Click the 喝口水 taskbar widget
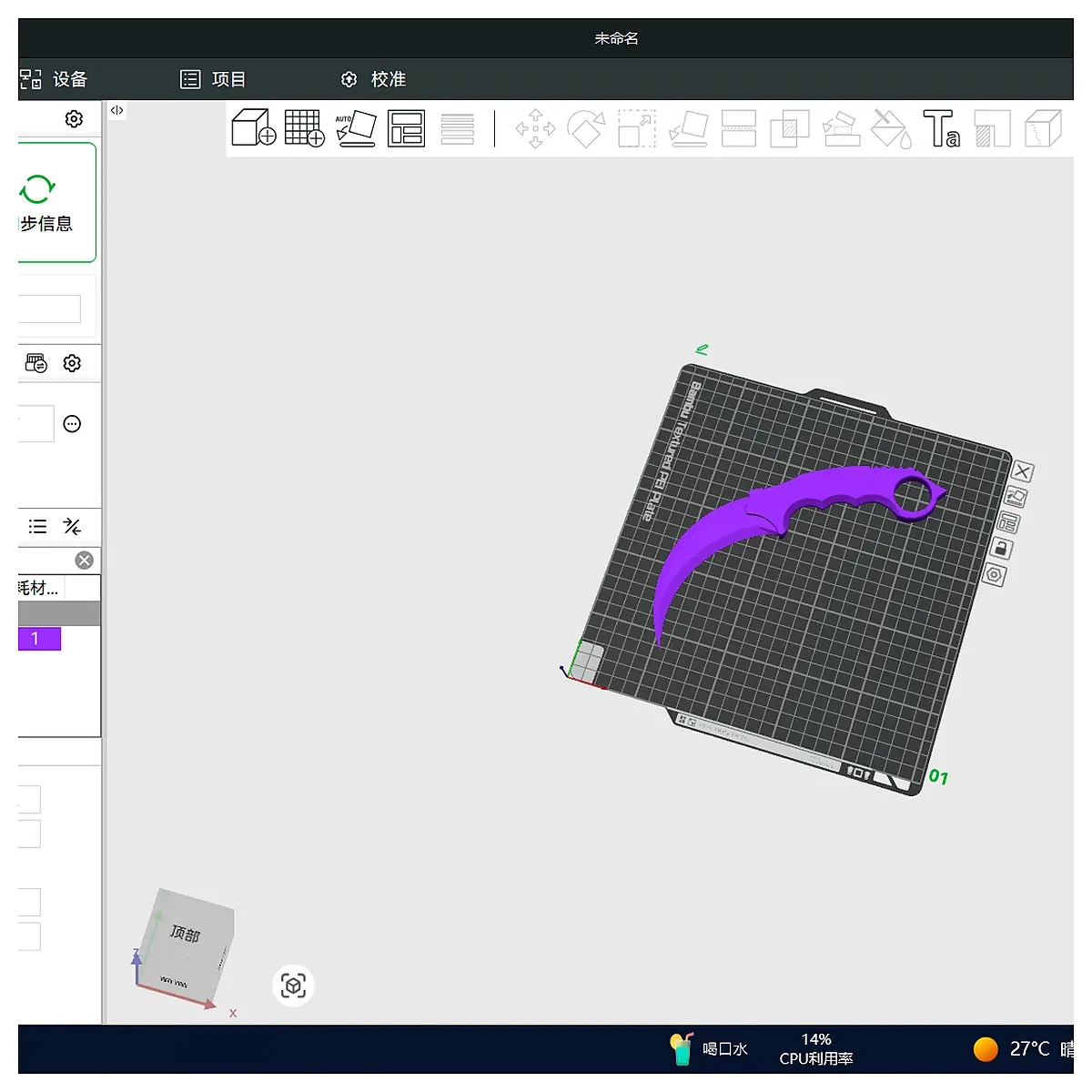This screenshot has height=1092, width=1092. pos(709,1049)
